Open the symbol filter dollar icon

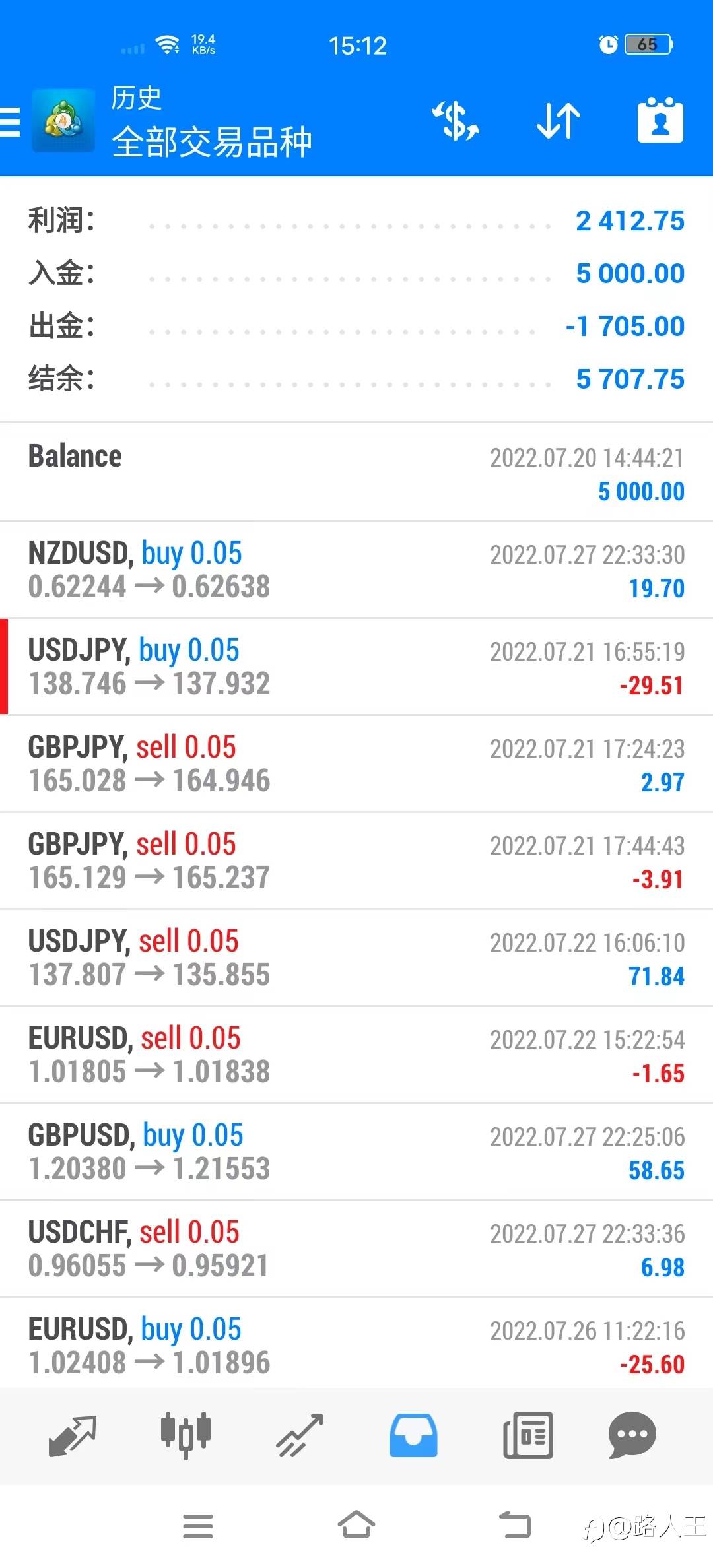tap(455, 121)
